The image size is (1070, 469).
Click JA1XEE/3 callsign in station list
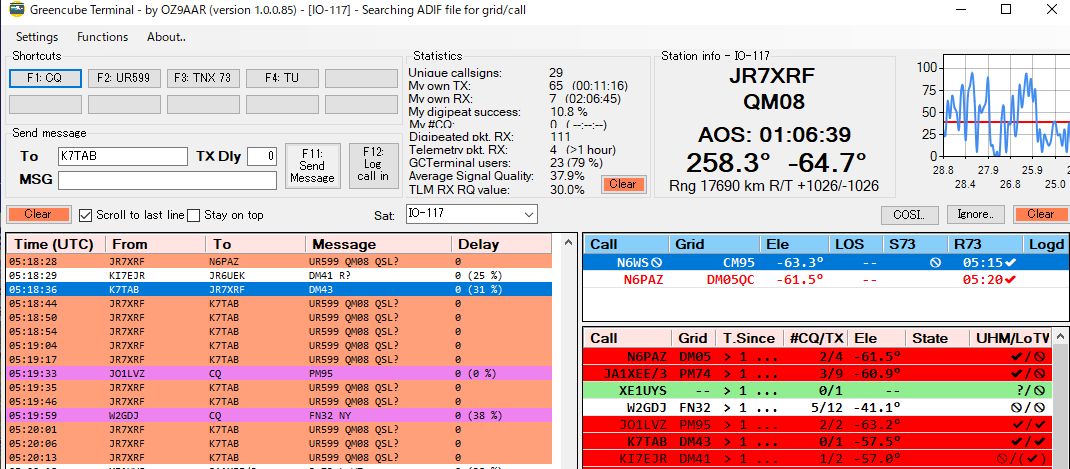(x=635, y=373)
